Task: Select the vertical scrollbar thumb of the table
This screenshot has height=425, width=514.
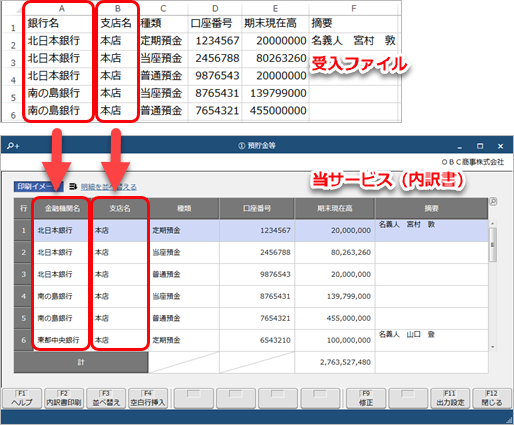Action: [493, 245]
